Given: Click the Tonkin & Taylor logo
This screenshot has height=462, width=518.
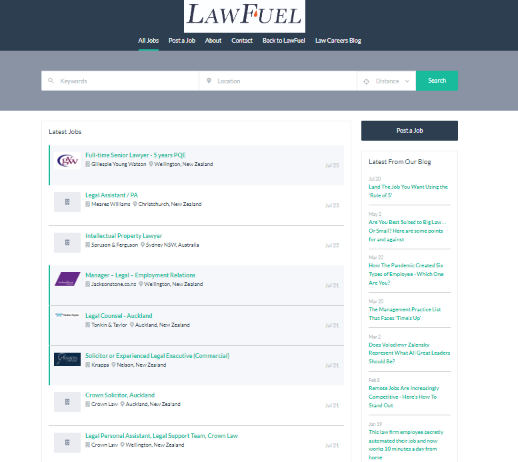Looking at the screenshot, I should pos(67,315).
